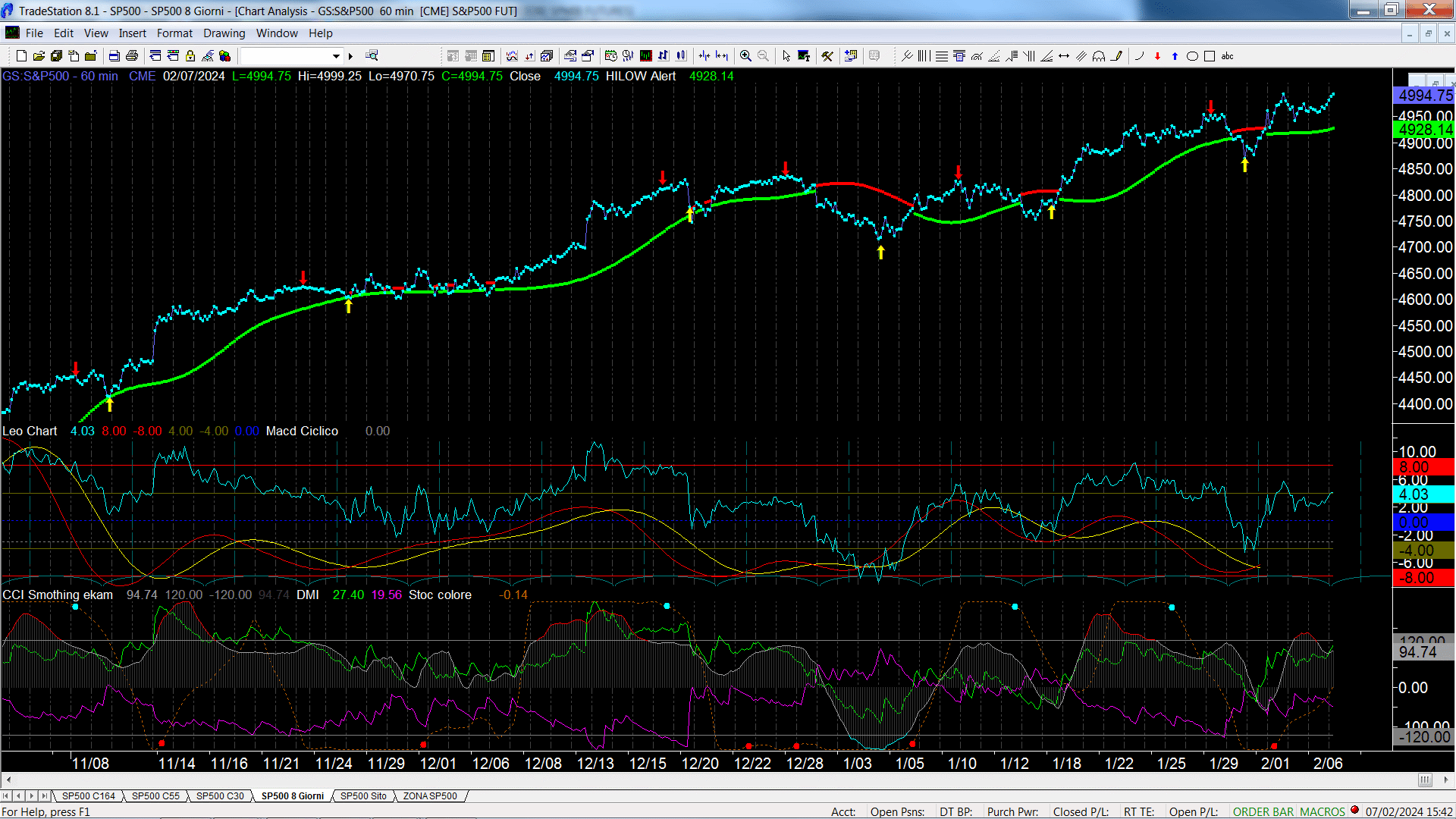The width and height of the screenshot is (1456, 819).
Task: Click the New document icon
Action: point(21,56)
